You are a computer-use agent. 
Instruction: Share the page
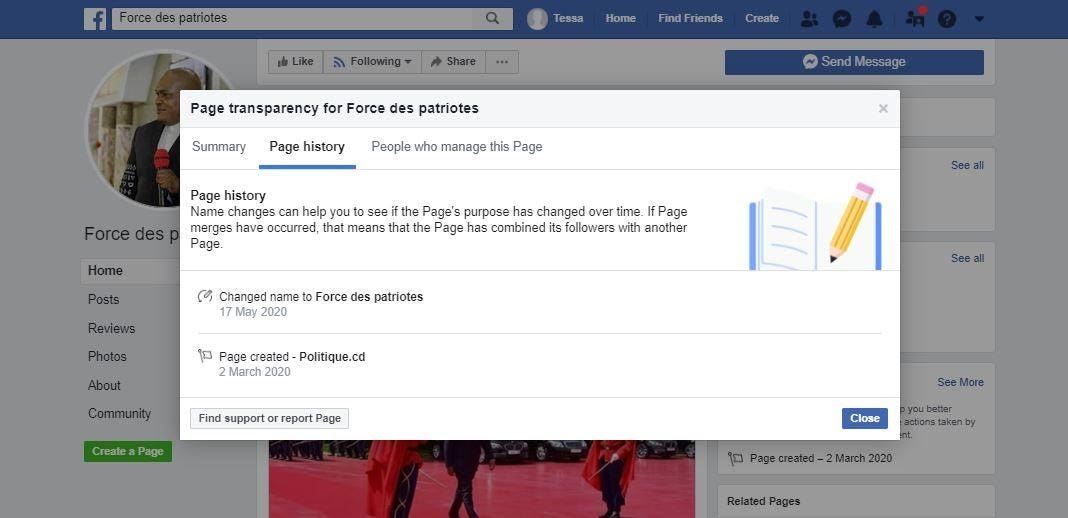click(454, 61)
